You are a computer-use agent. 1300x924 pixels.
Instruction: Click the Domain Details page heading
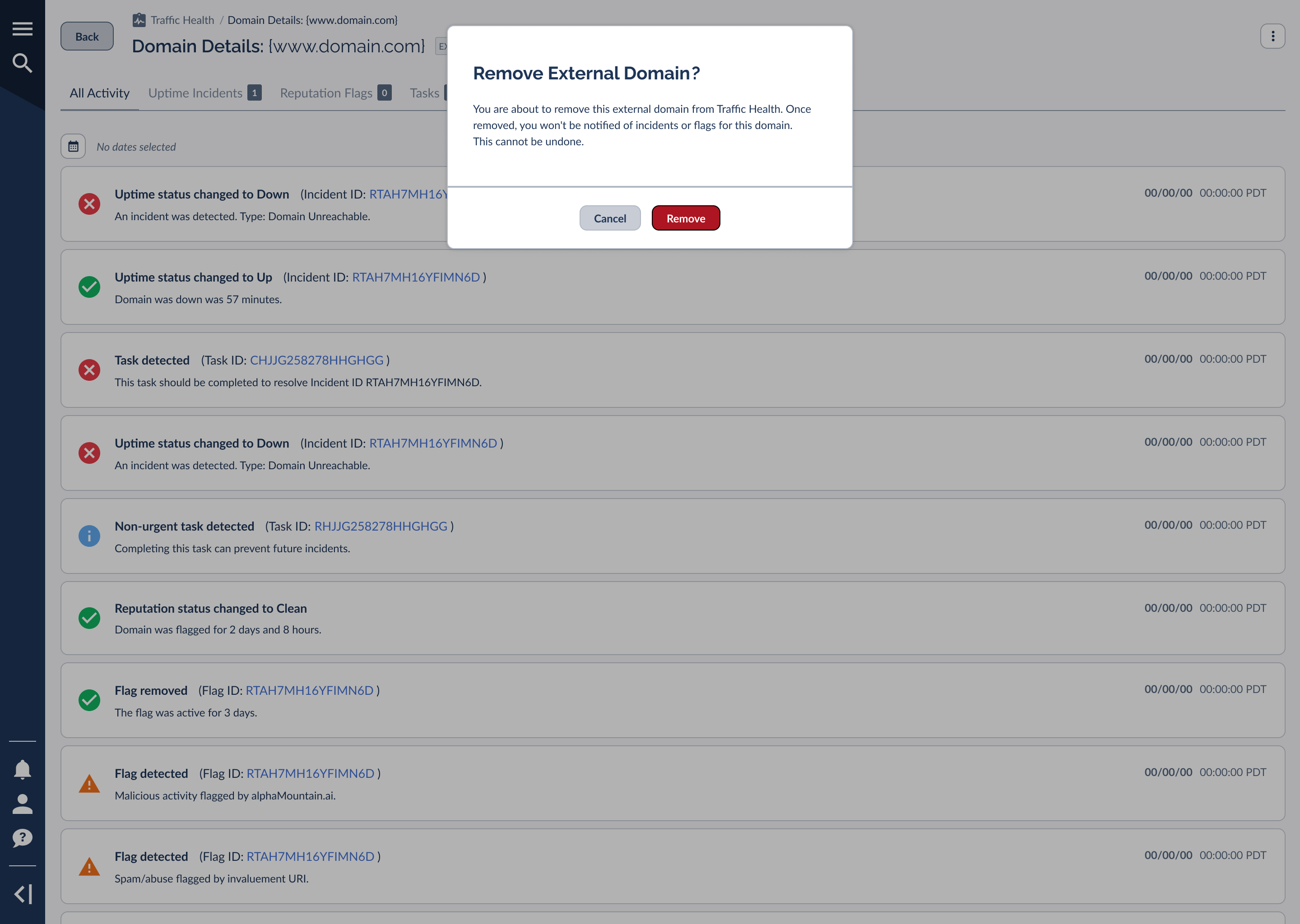279,46
